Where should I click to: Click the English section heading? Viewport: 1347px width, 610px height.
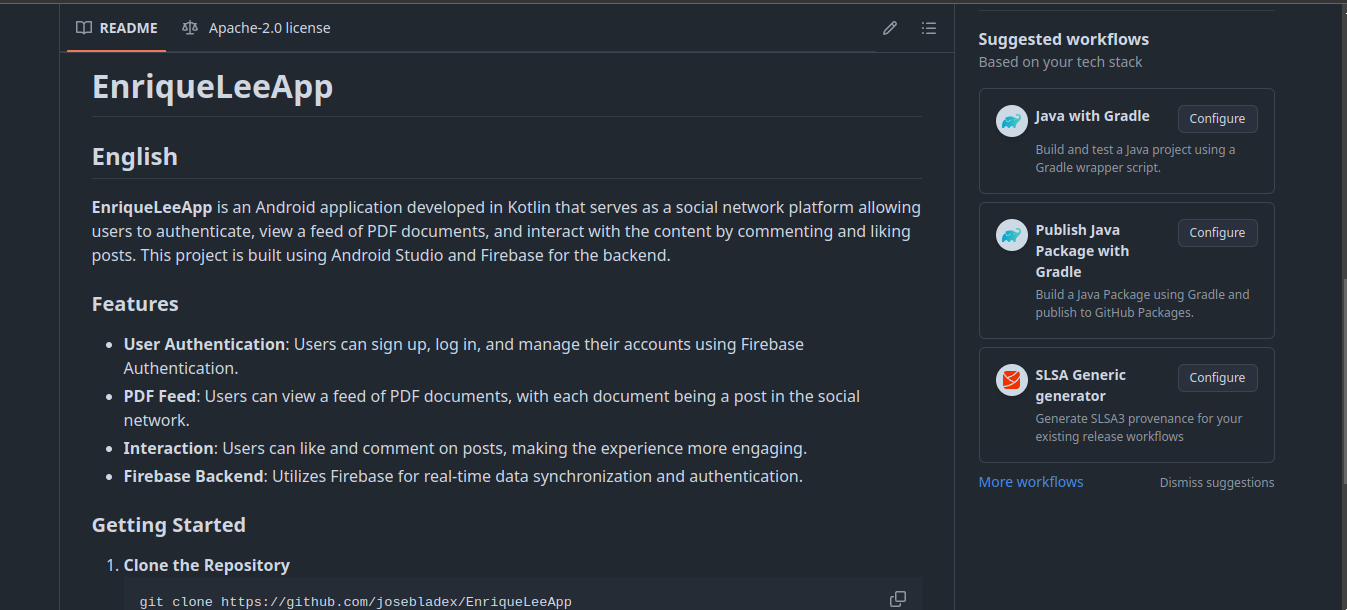pos(135,157)
